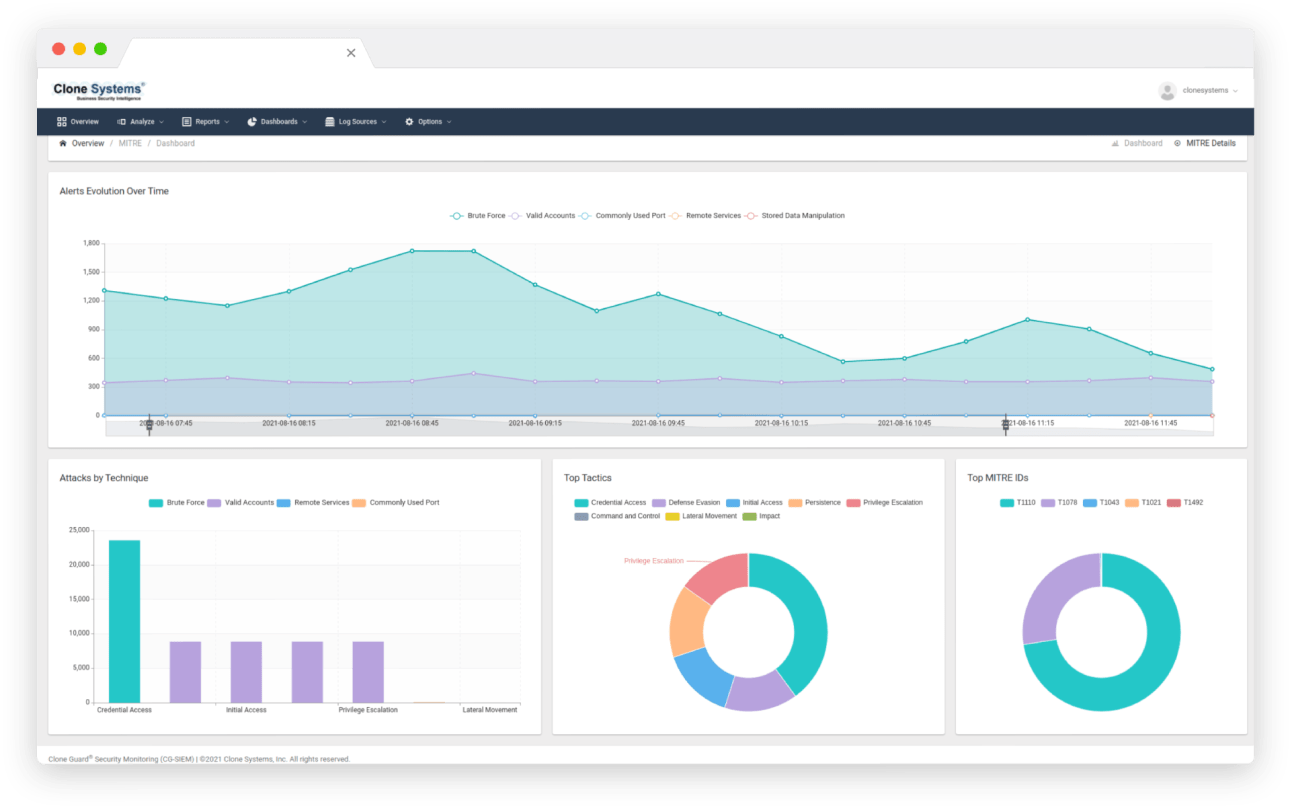1290x808 pixels.
Task: Click the Reports document icon
Action: pos(186,122)
